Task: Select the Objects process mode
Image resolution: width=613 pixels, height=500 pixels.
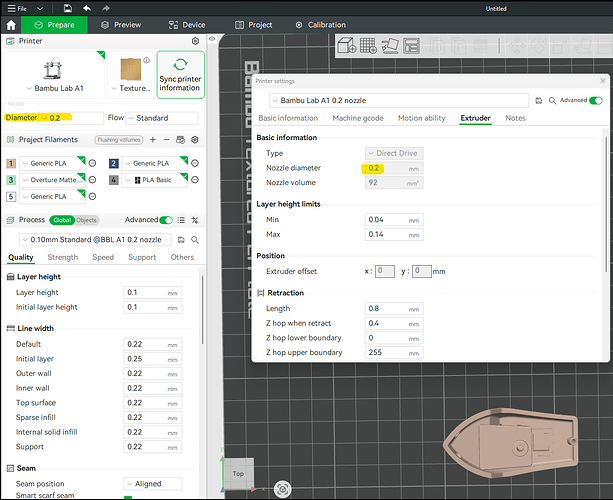Action: 86,220
